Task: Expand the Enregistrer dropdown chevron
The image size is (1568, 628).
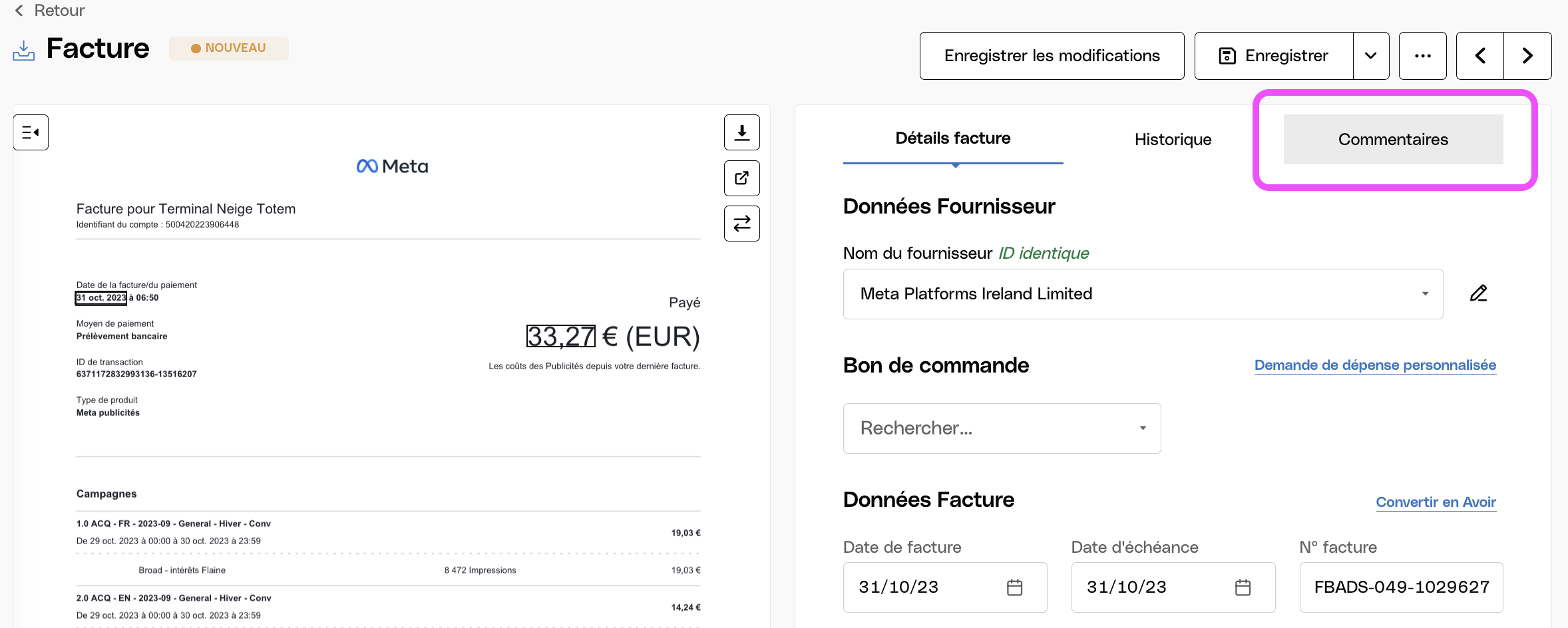Action: (1371, 56)
